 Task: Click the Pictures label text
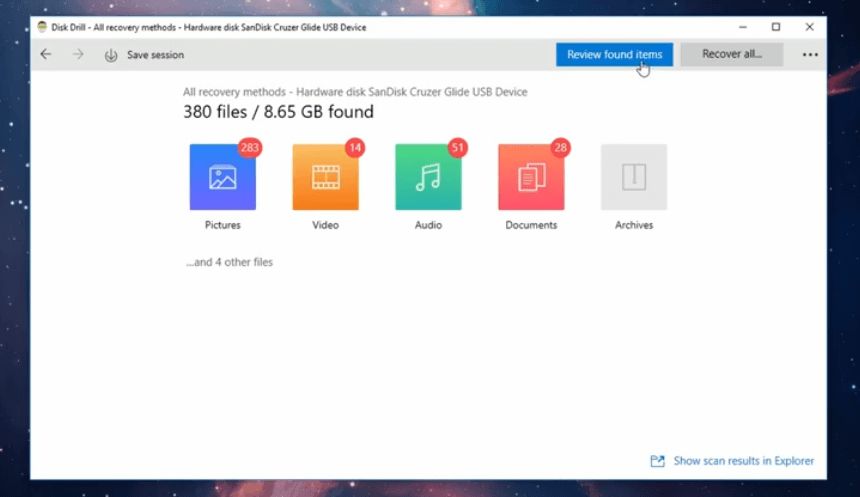pos(222,225)
